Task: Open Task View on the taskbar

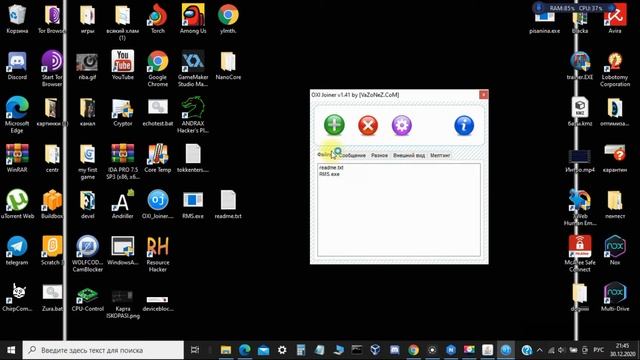Action: point(195,350)
